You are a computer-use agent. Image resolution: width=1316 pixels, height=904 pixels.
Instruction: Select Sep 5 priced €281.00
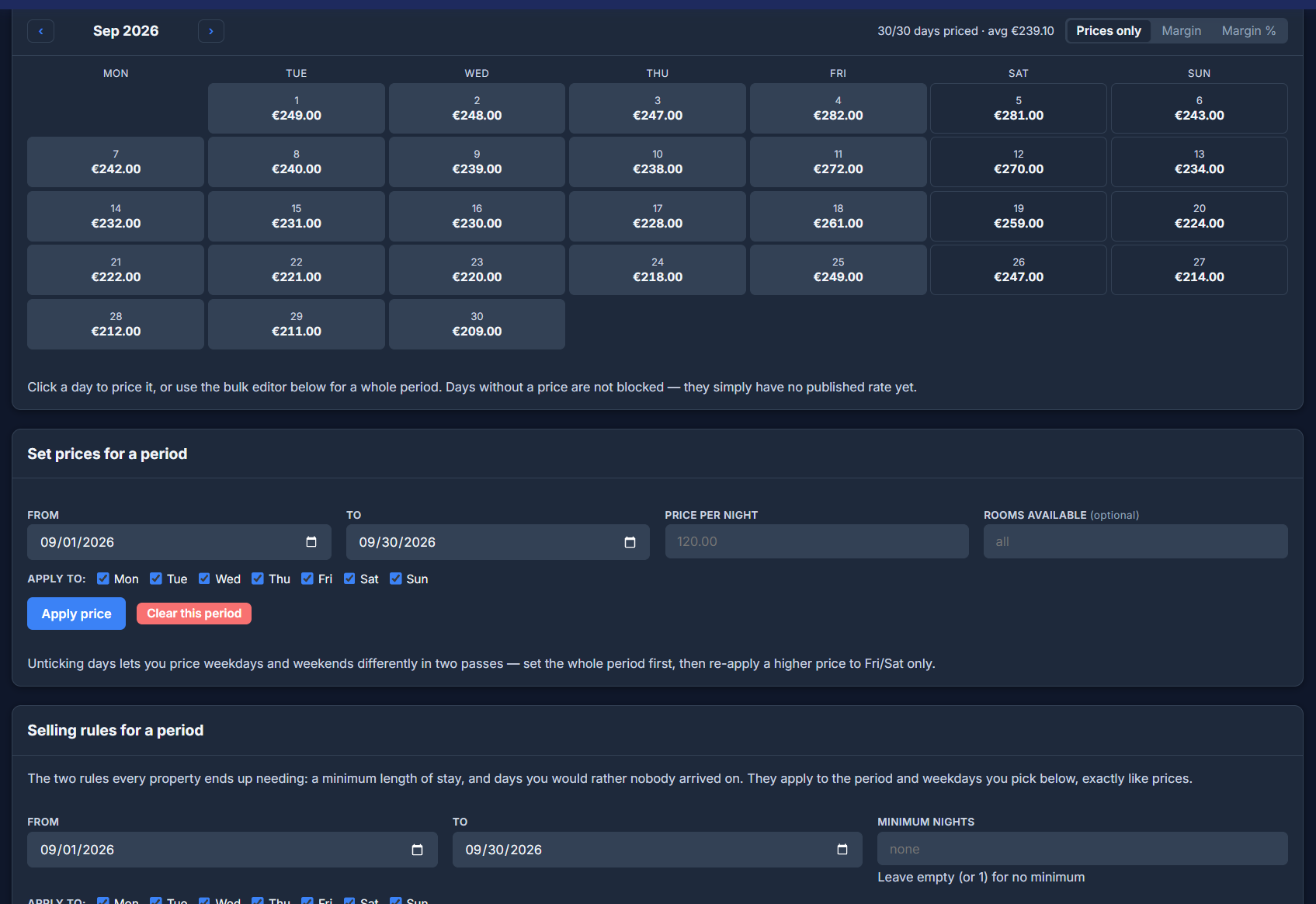tap(1019, 108)
